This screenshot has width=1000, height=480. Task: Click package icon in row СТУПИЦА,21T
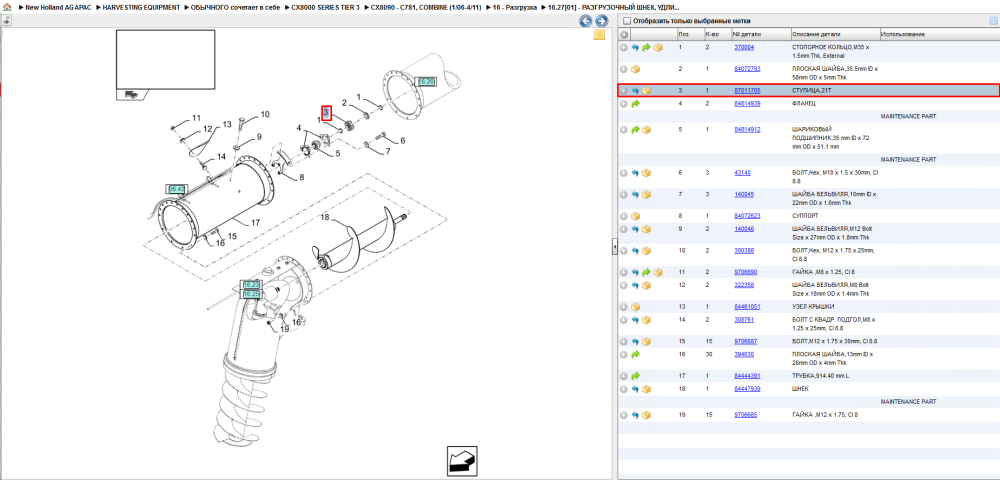tap(646, 91)
